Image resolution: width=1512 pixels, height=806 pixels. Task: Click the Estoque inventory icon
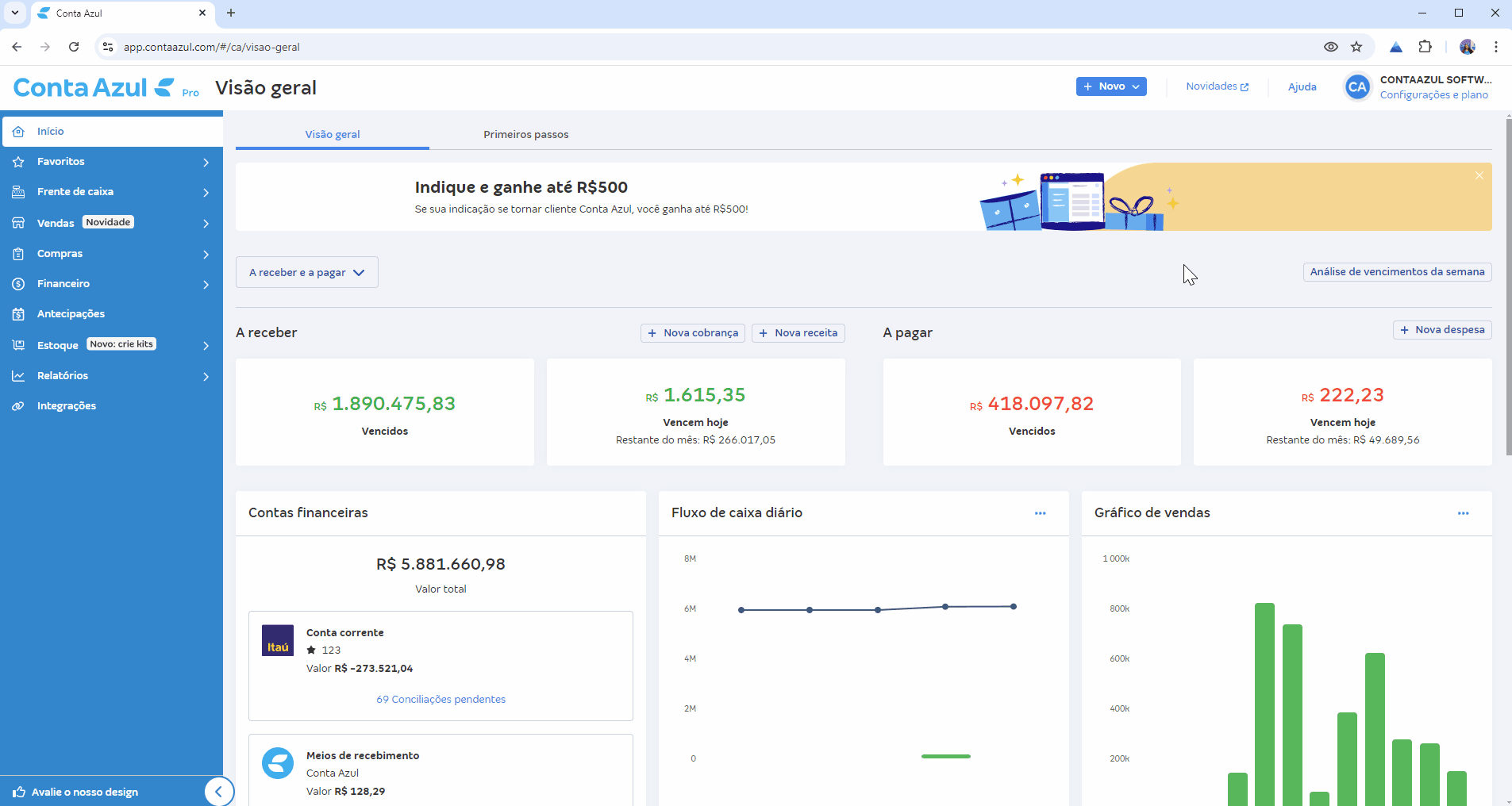point(18,345)
